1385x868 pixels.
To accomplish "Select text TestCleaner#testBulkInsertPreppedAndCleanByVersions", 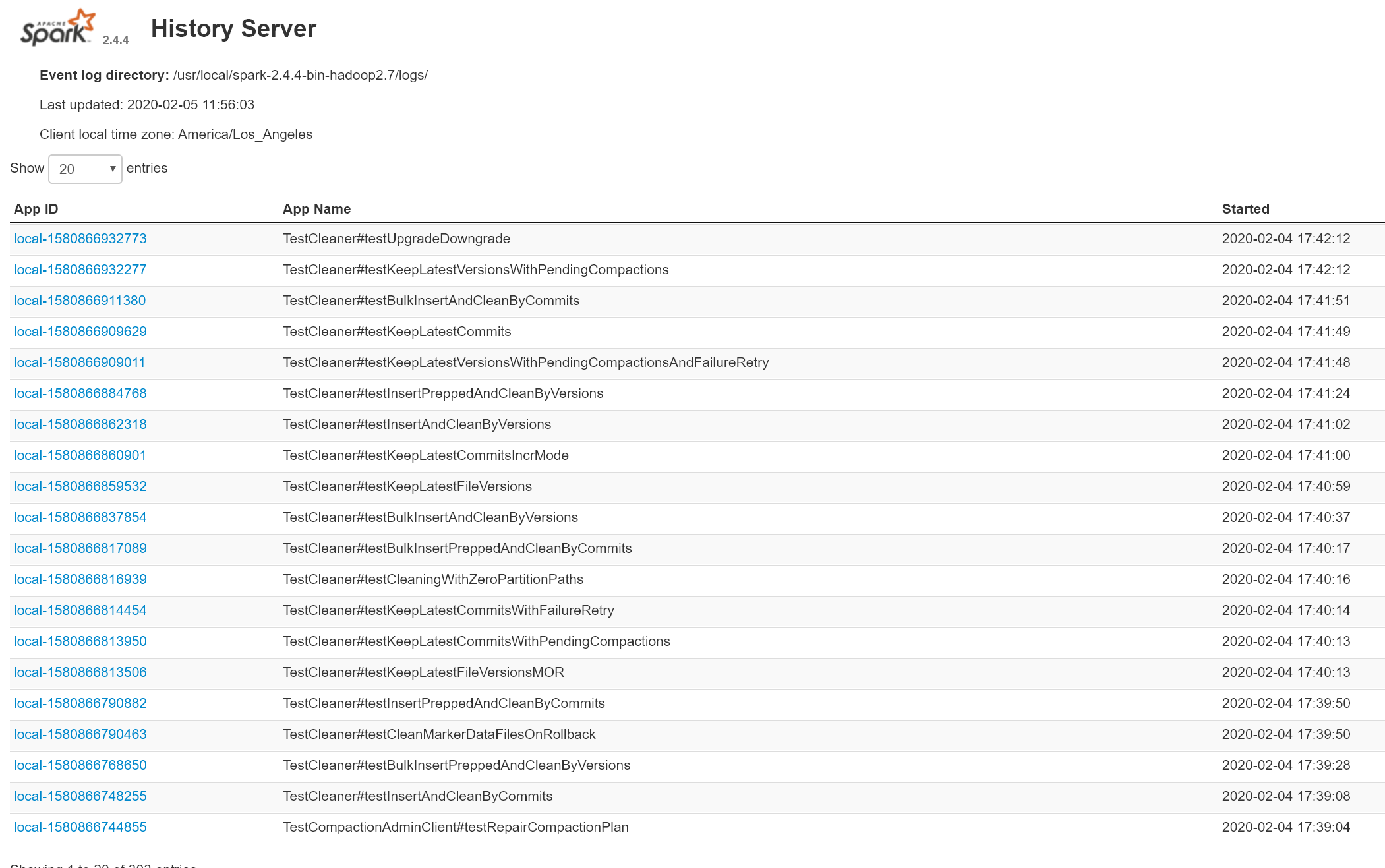I will pyautogui.click(x=457, y=765).
